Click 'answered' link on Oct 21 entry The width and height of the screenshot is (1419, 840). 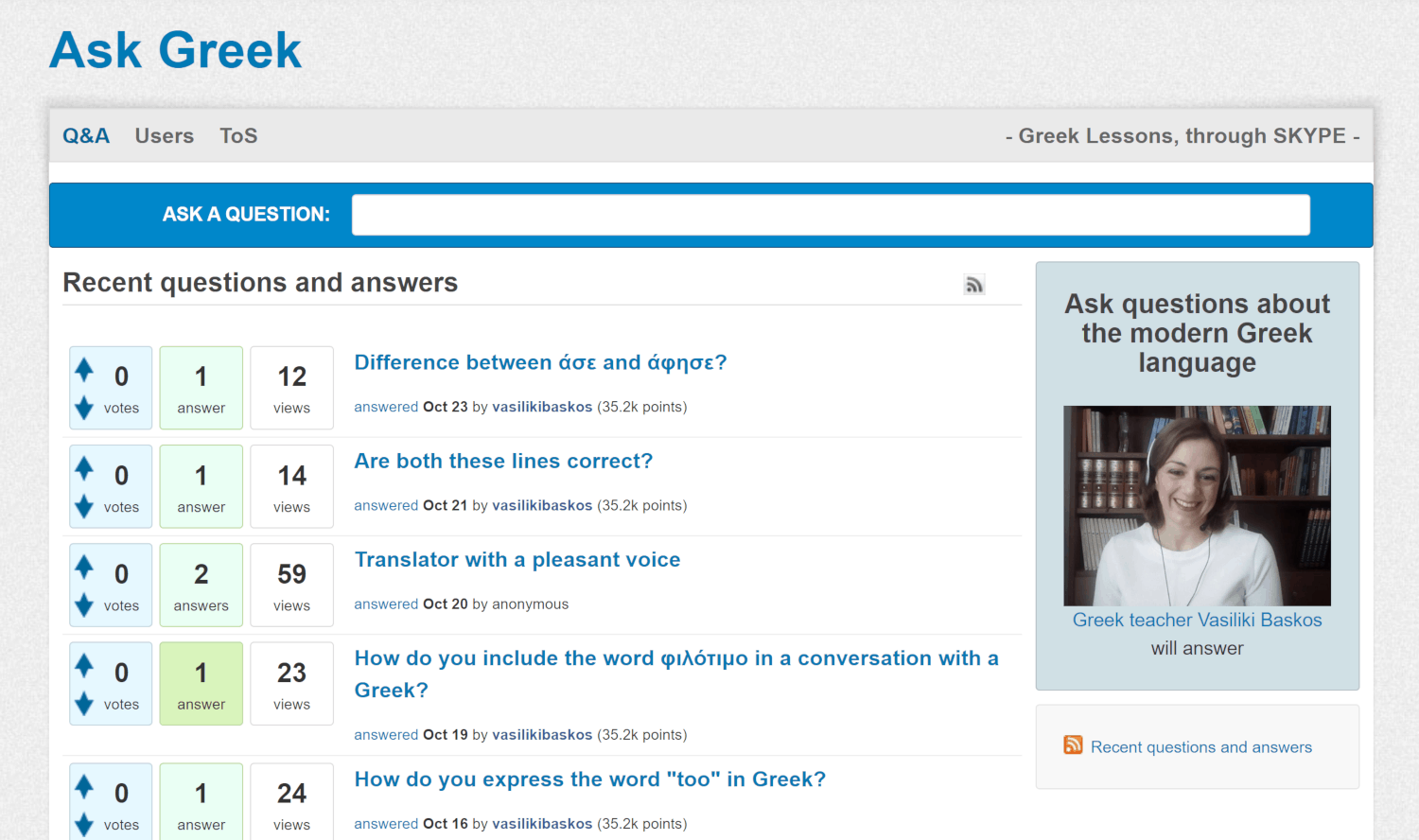[386, 505]
